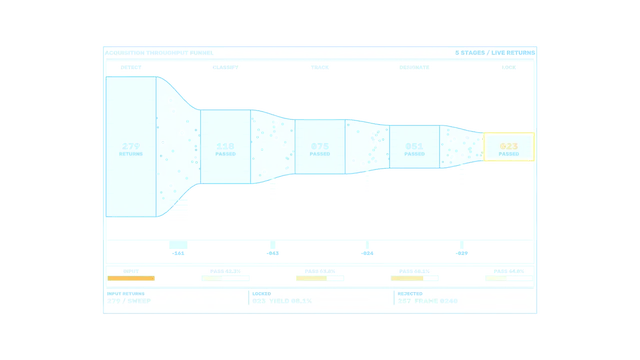Screen dimensions: 640x360
Task: Click the DETECT stage box showing 279 returns
Action: [x=131, y=147]
